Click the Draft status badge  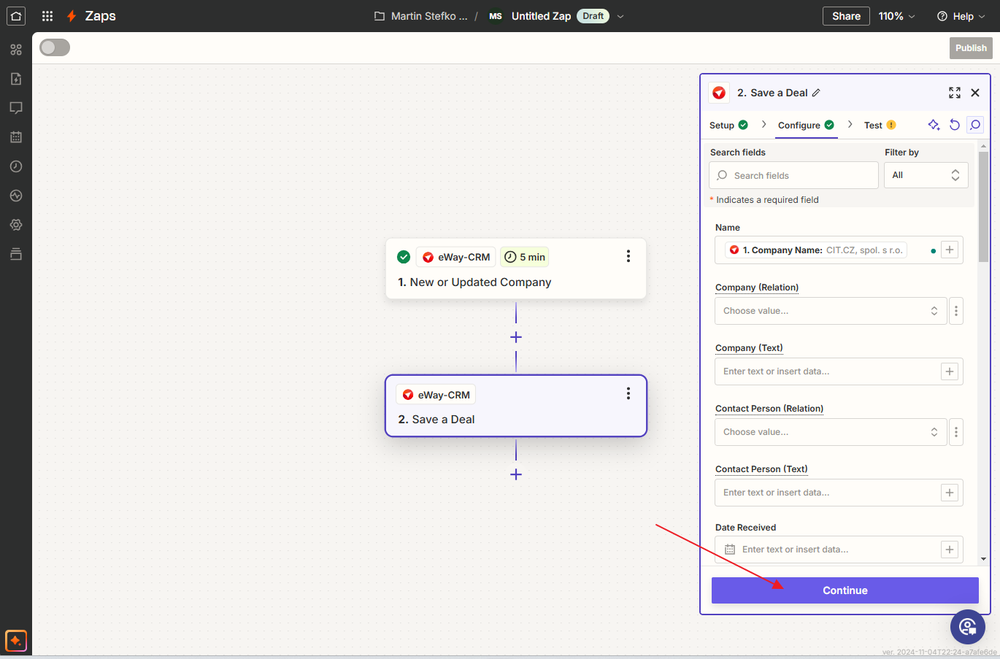pyautogui.click(x=593, y=16)
